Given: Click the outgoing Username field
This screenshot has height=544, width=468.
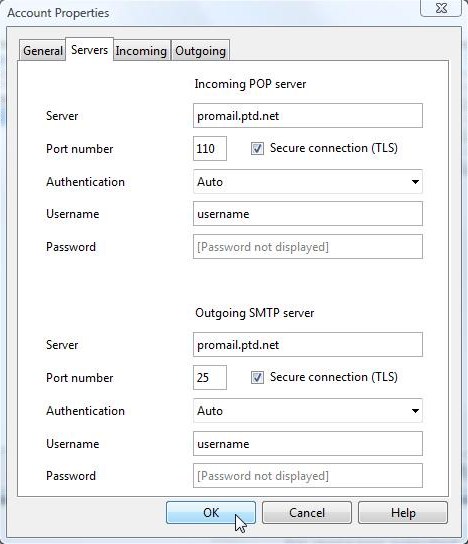Looking at the screenshot, I should (308, 443).
